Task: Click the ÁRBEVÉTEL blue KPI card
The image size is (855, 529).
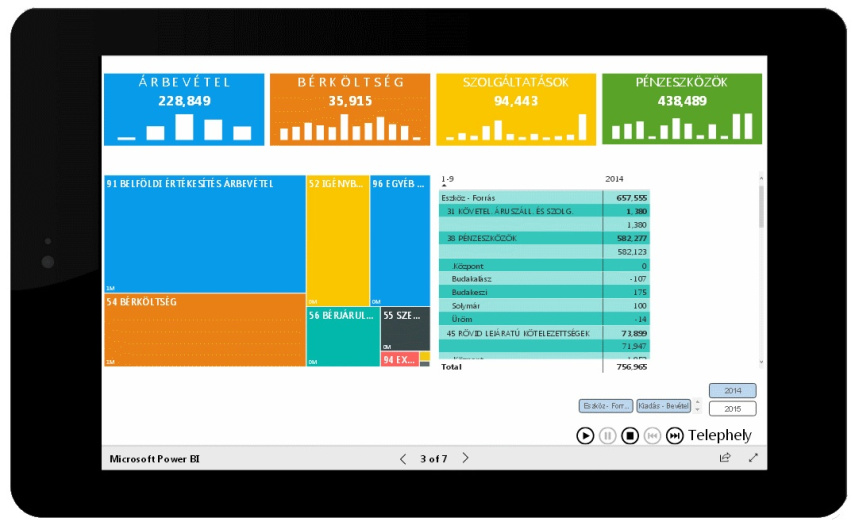Action: (x=183, y=109)
